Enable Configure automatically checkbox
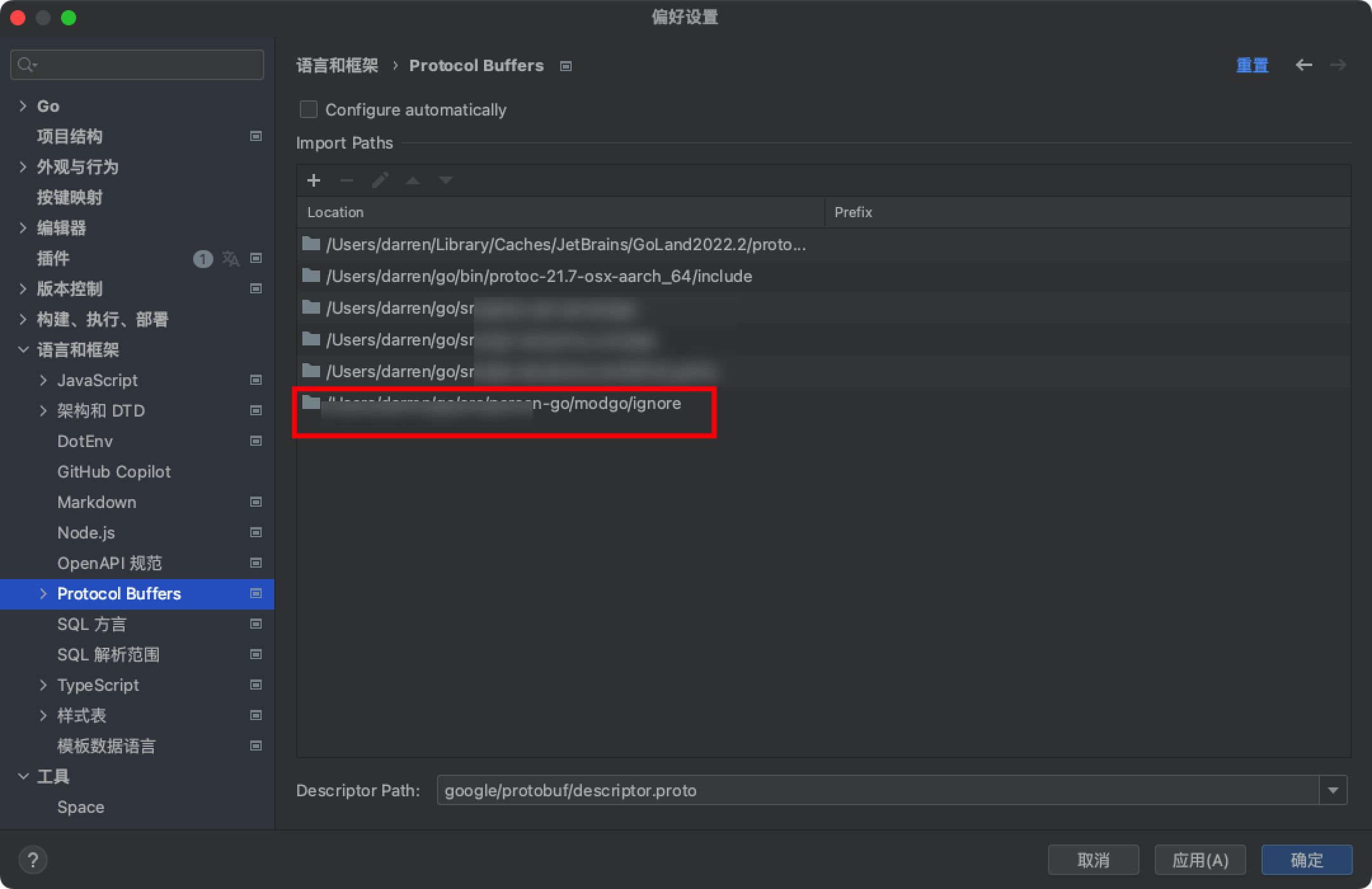 click(x=309, y=110)
